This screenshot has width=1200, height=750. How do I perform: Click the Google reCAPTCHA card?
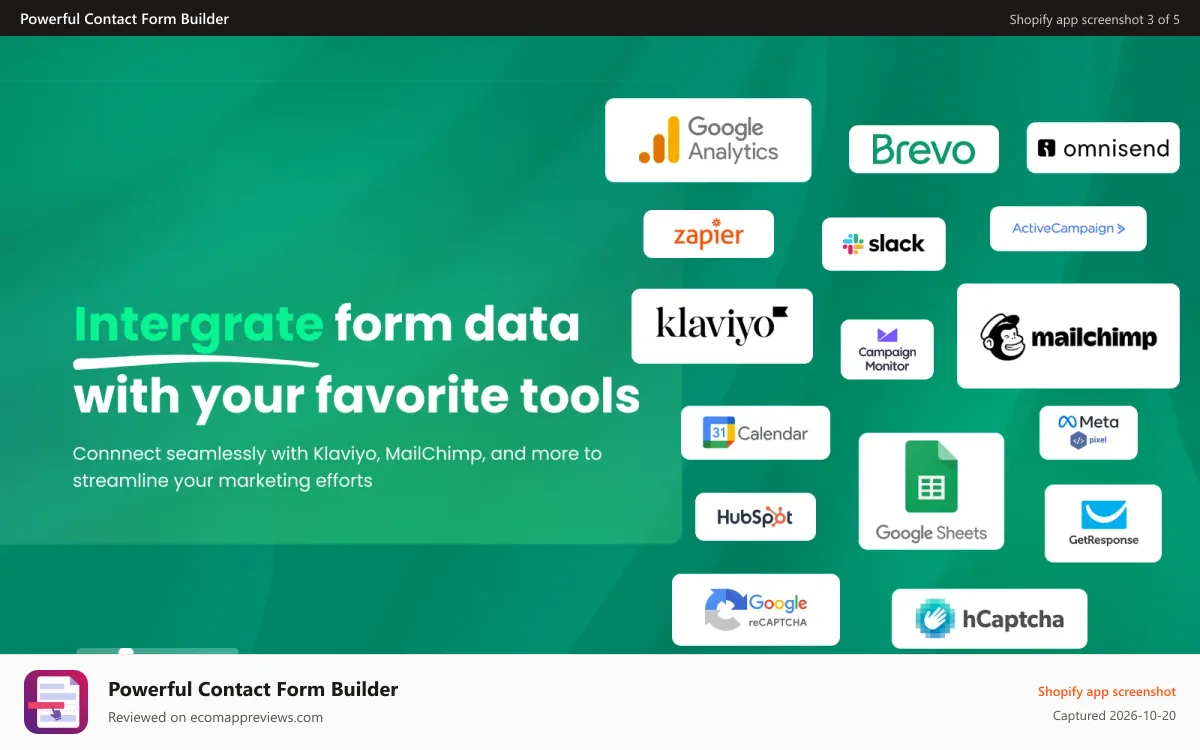click(x=756, y=610)
